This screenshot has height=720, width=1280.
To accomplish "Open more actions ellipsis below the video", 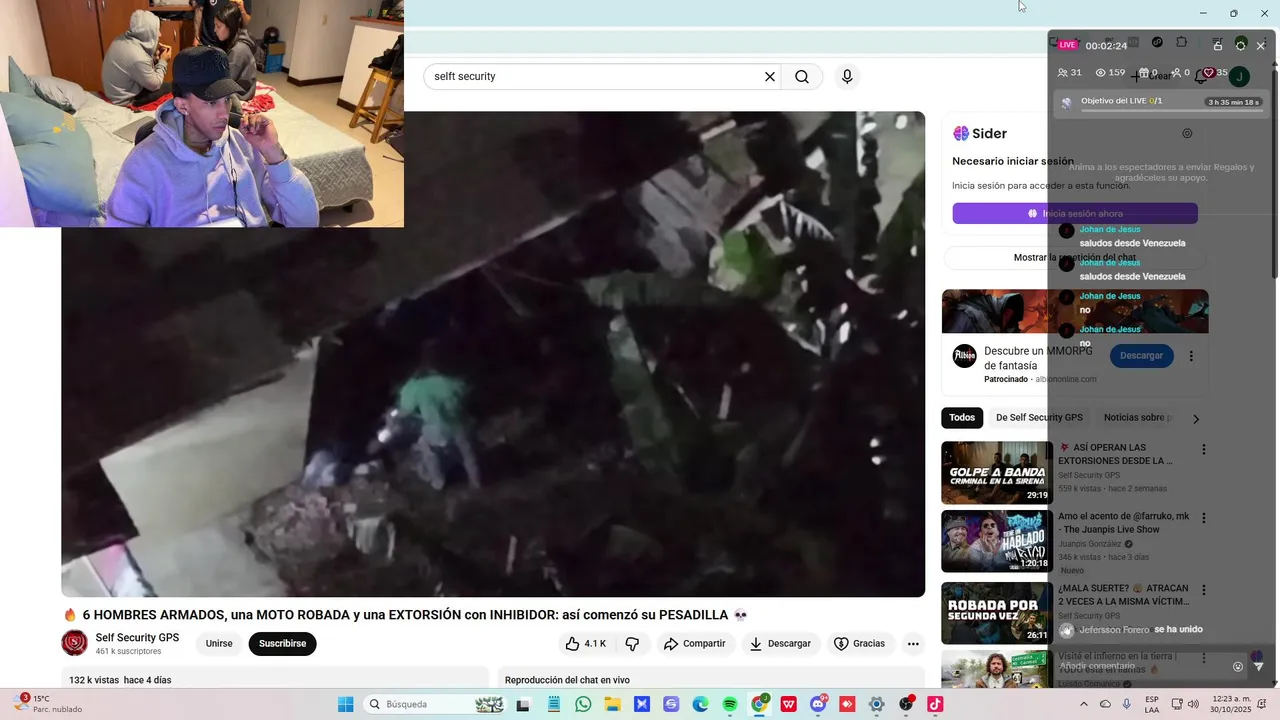I will [x=913, y=644].
